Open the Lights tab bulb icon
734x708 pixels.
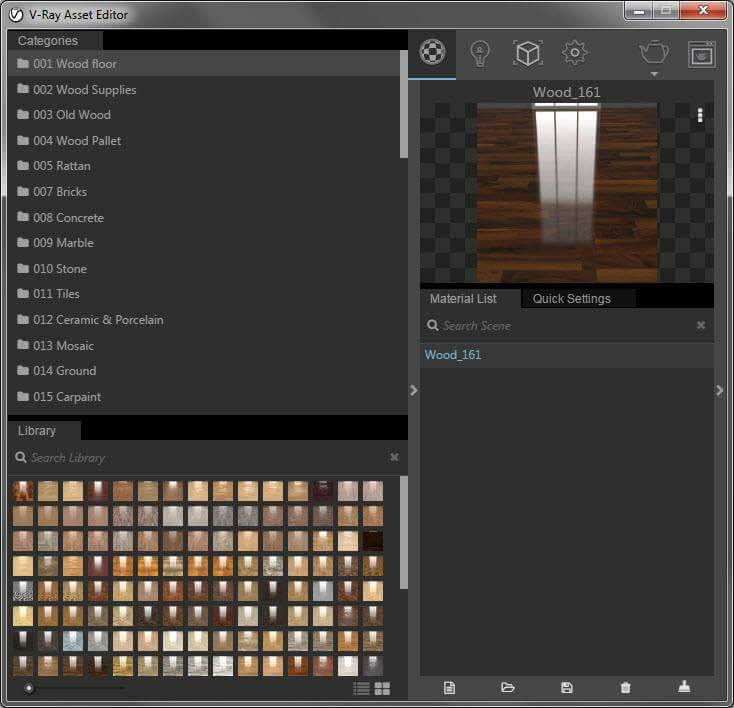480,53
